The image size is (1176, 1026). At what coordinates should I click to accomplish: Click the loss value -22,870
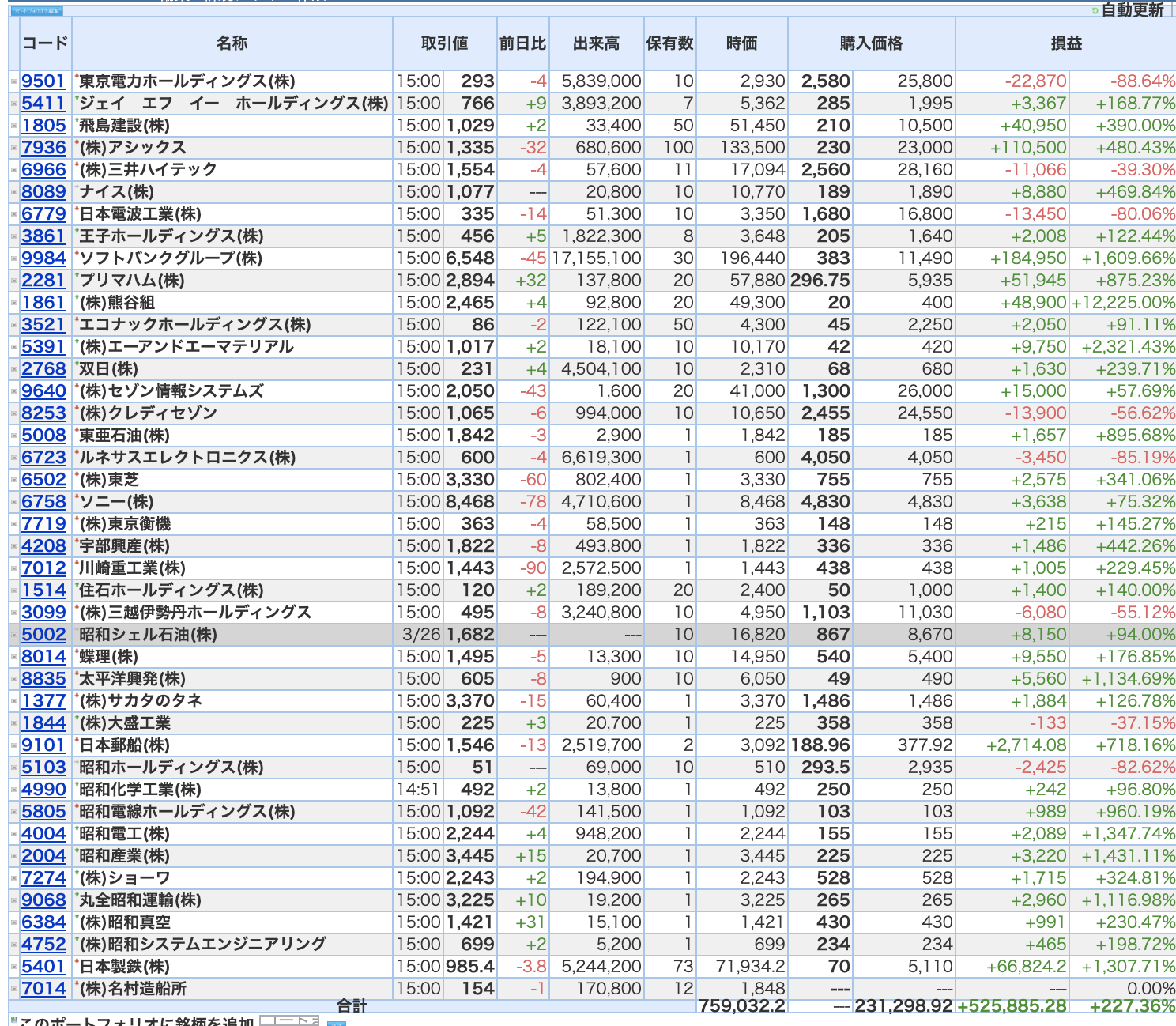pos(1035,81)
